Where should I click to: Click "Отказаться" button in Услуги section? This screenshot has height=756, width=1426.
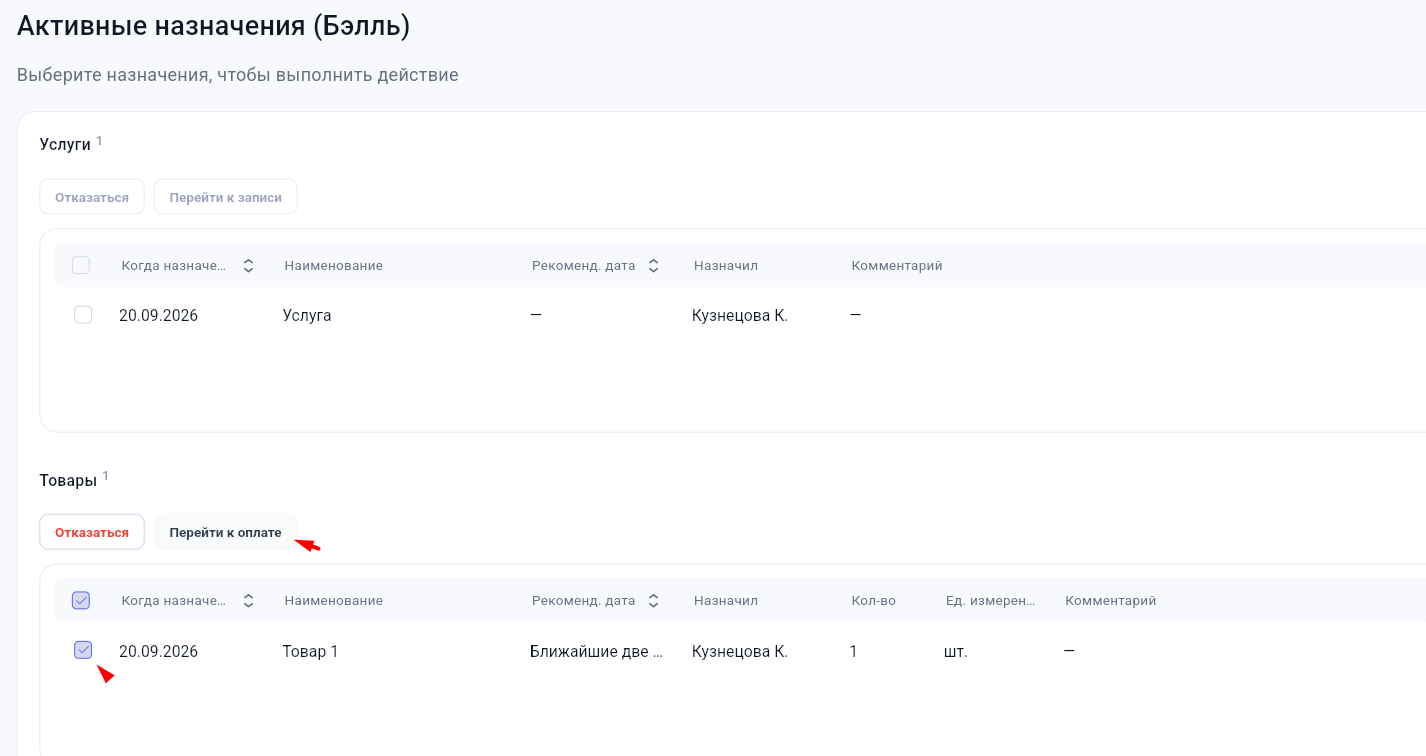click(x=92, y=197)
